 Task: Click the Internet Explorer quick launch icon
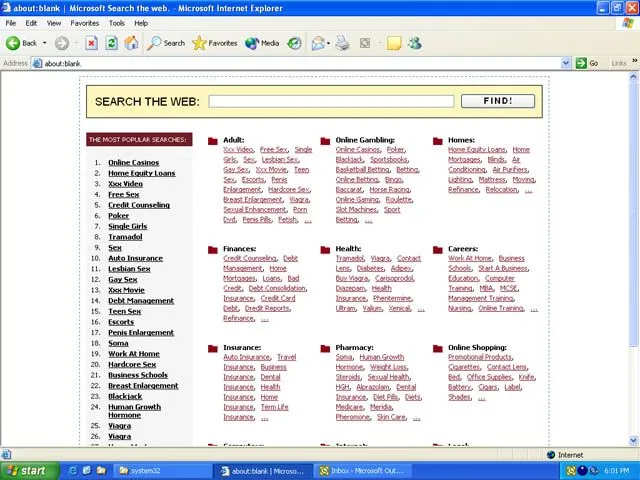pos(73,471)
